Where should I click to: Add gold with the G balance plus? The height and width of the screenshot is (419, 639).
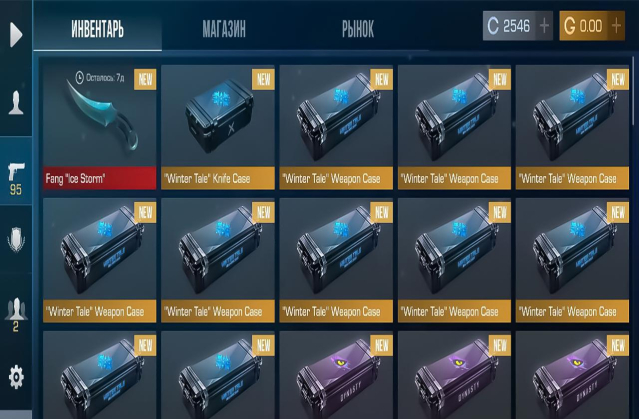tap(616, 26)
